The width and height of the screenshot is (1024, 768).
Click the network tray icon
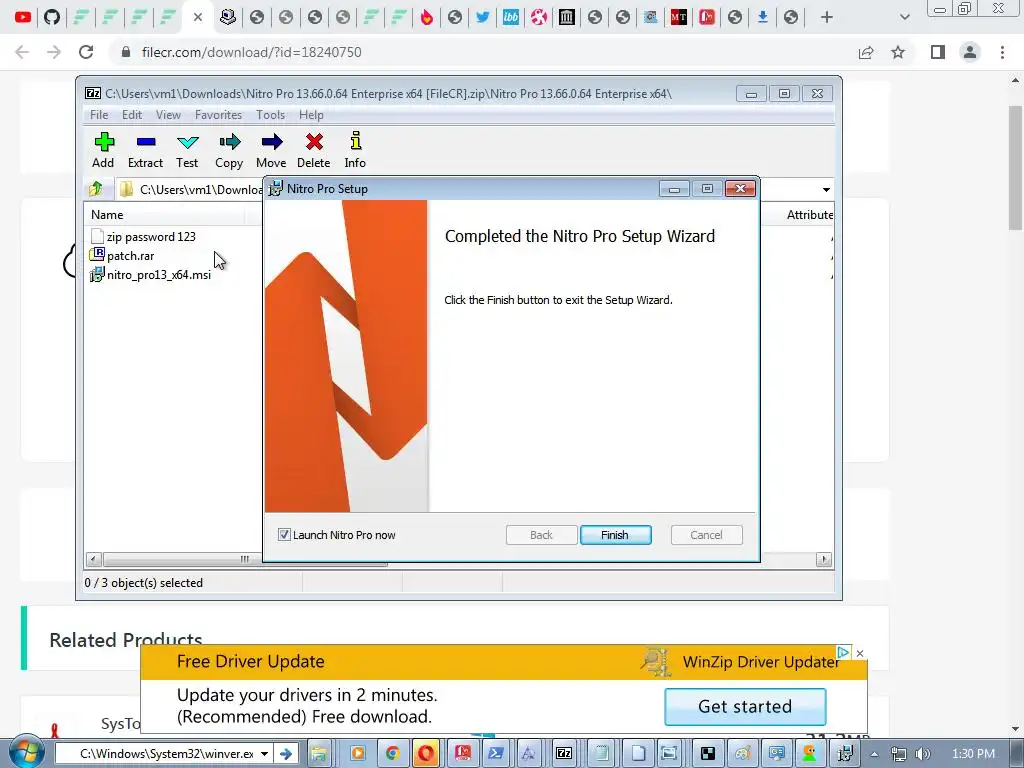899,754
